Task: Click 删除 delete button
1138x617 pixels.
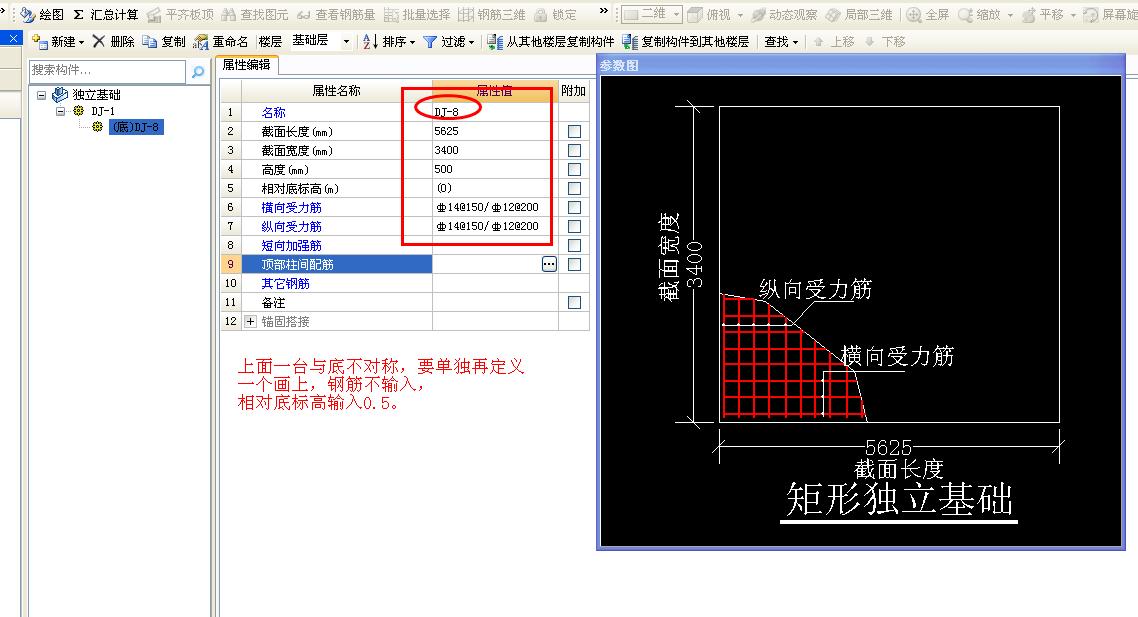Action: point(114,42)
